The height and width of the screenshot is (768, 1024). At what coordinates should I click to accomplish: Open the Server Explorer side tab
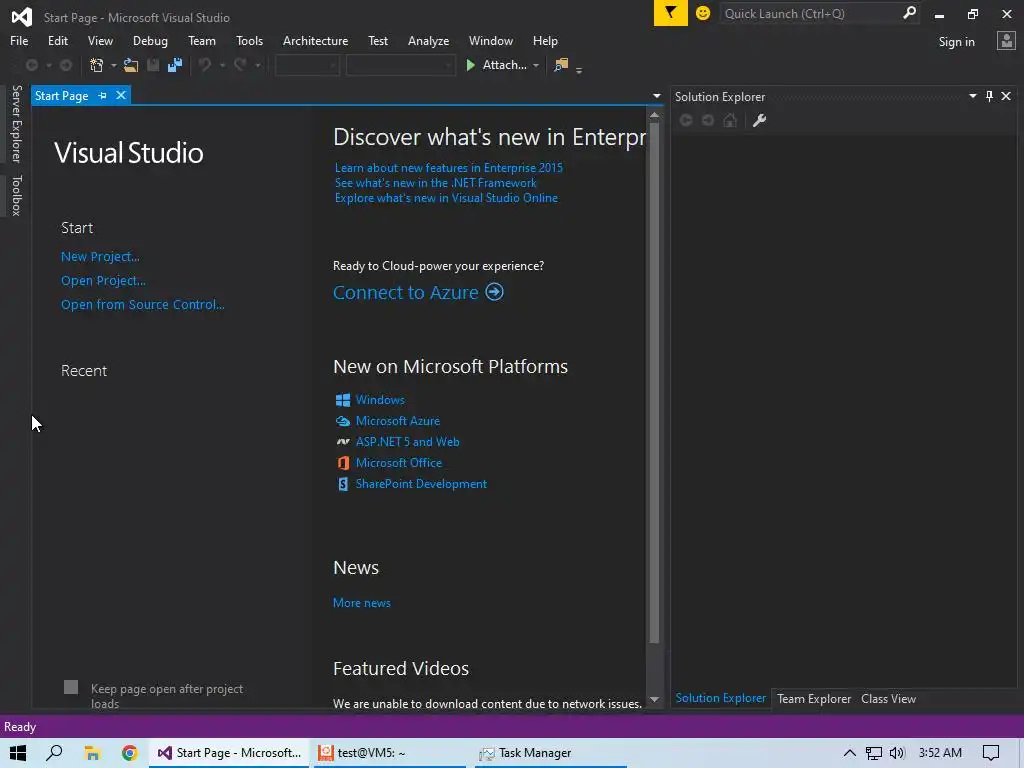coord(16,123)
